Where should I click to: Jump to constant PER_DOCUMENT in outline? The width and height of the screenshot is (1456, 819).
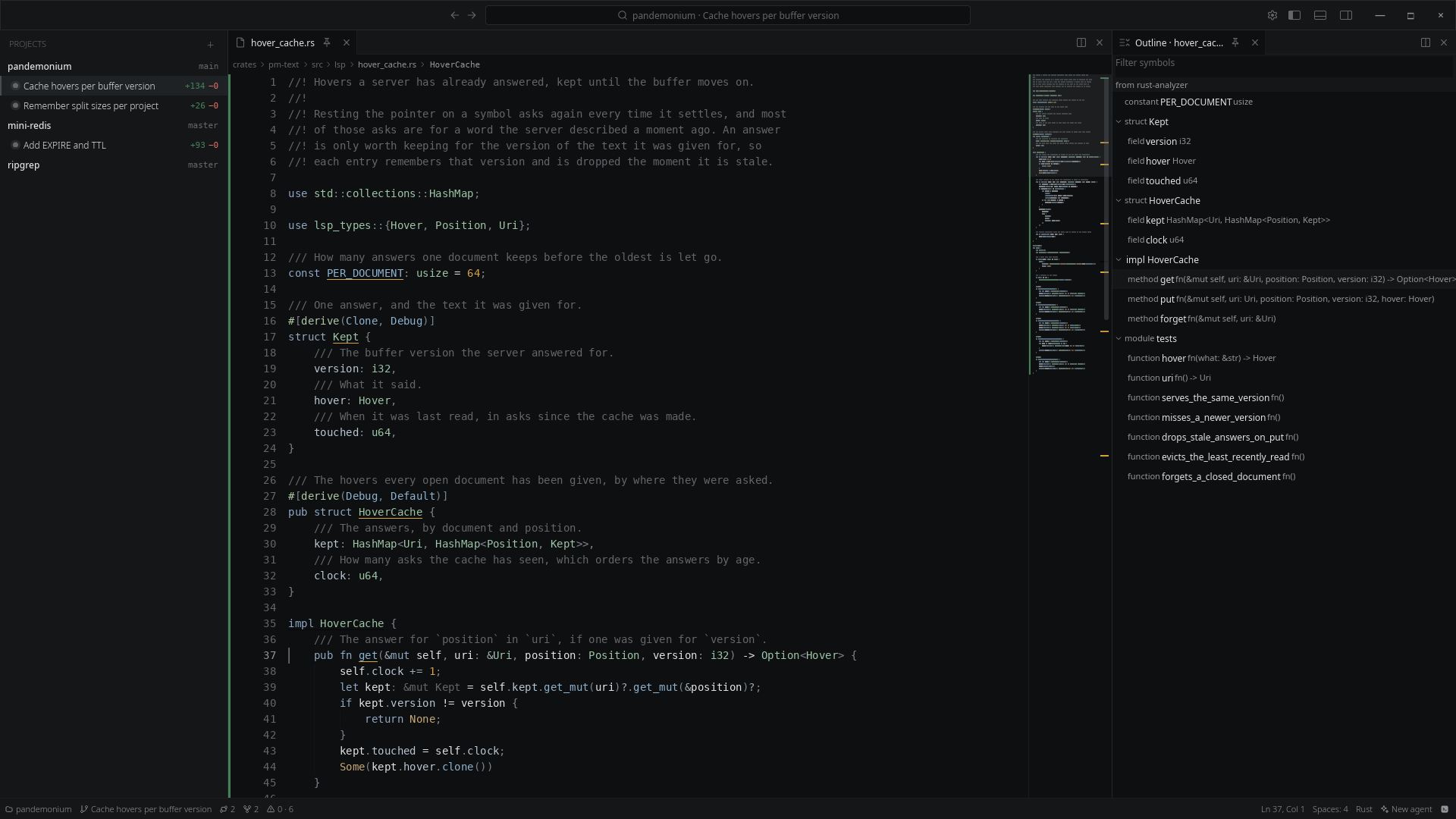(x=1283, y=102)
